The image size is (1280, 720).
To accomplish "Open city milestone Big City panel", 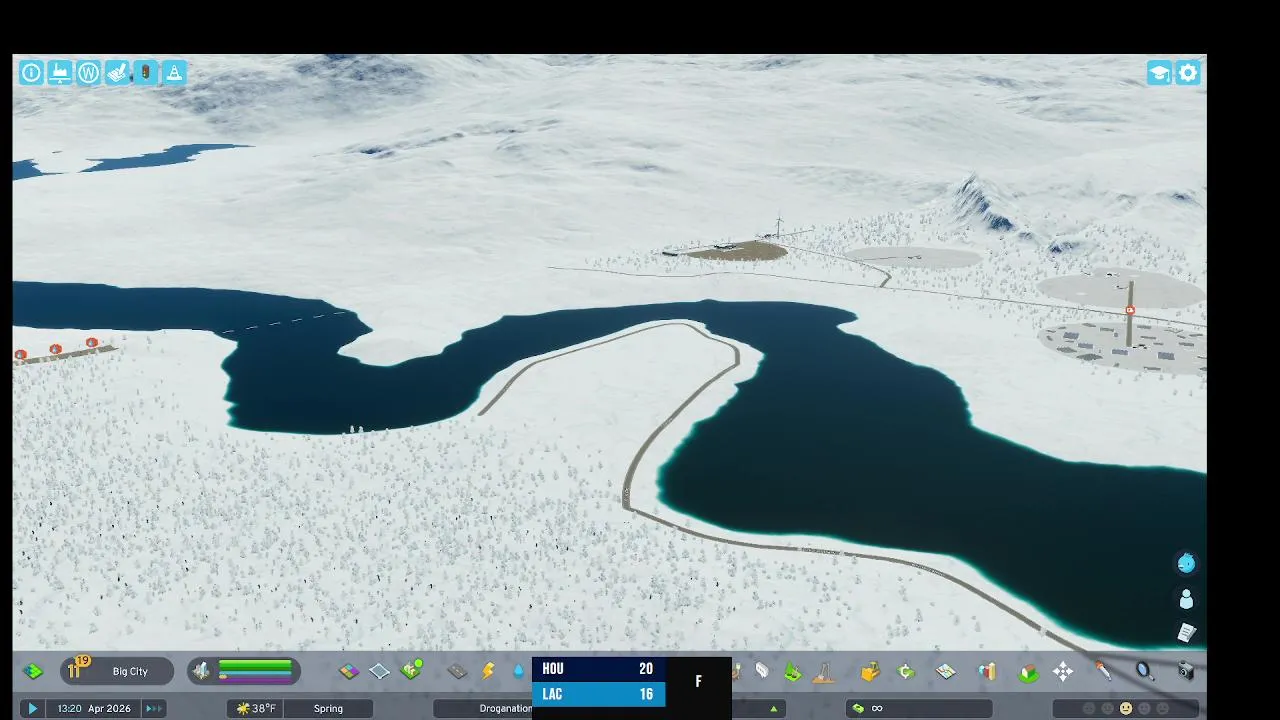I will (116, 671).
